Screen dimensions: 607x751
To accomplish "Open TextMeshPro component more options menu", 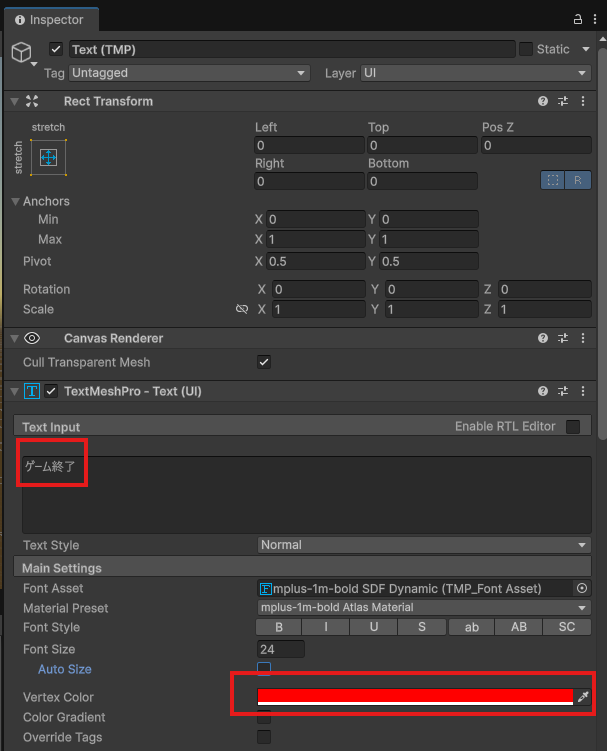I will coord(583,391).
